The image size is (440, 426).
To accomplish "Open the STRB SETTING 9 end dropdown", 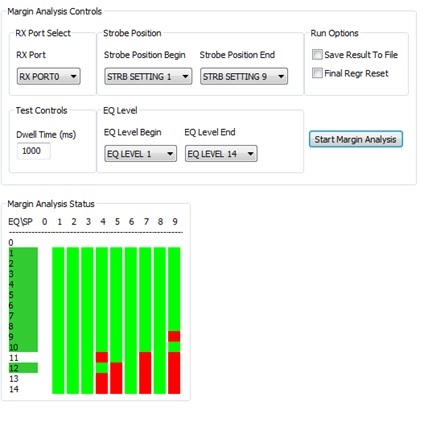I will click(x=244, y=77).
